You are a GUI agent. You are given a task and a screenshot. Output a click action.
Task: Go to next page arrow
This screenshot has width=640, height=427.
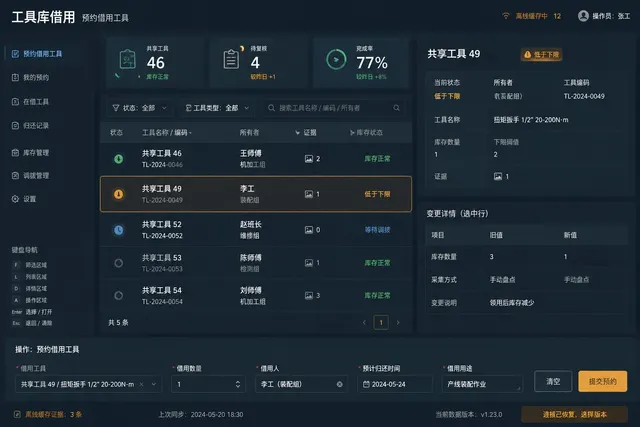398,322
